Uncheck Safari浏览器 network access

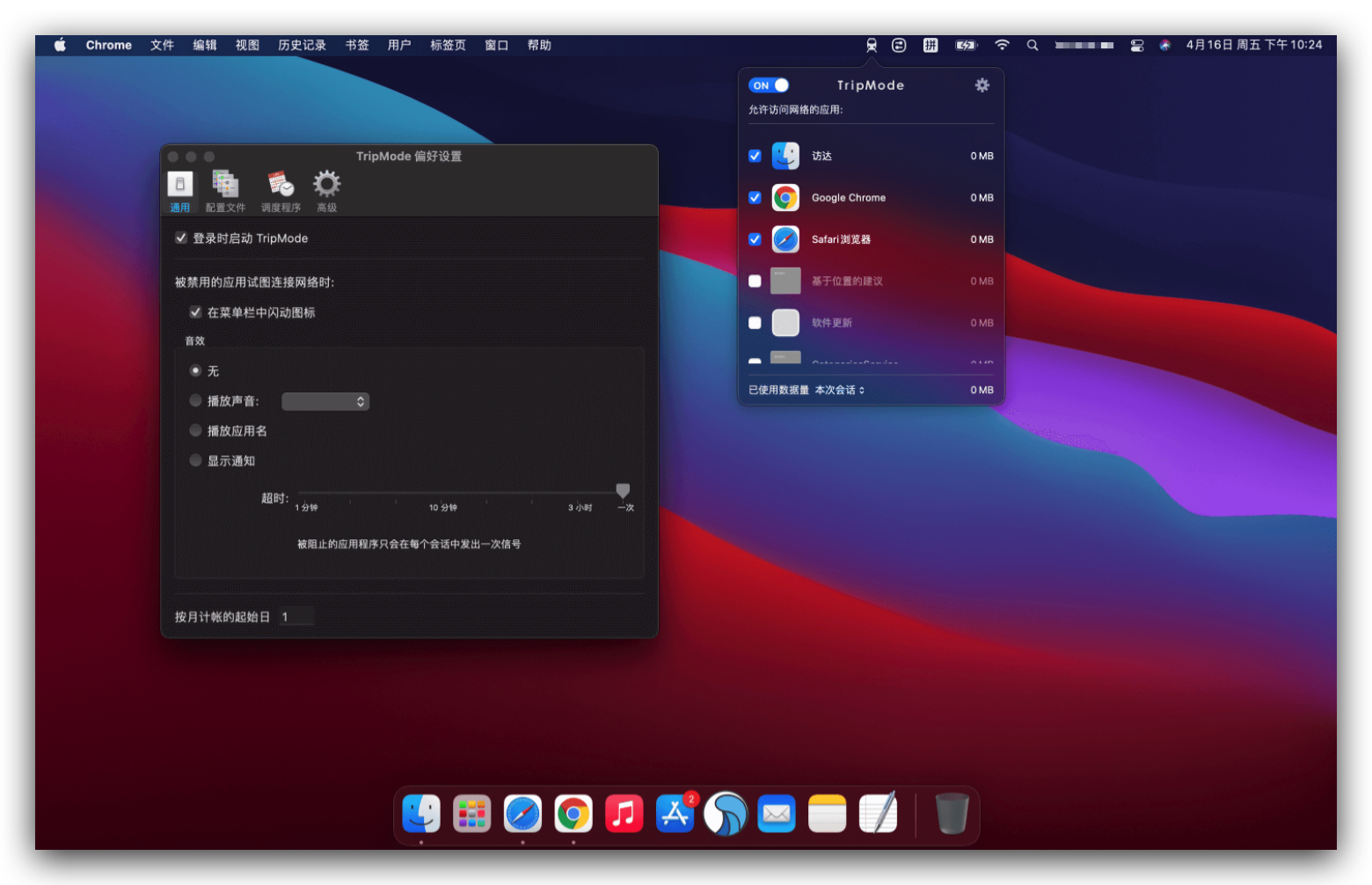pyautogui.click(x=755, y=239)
